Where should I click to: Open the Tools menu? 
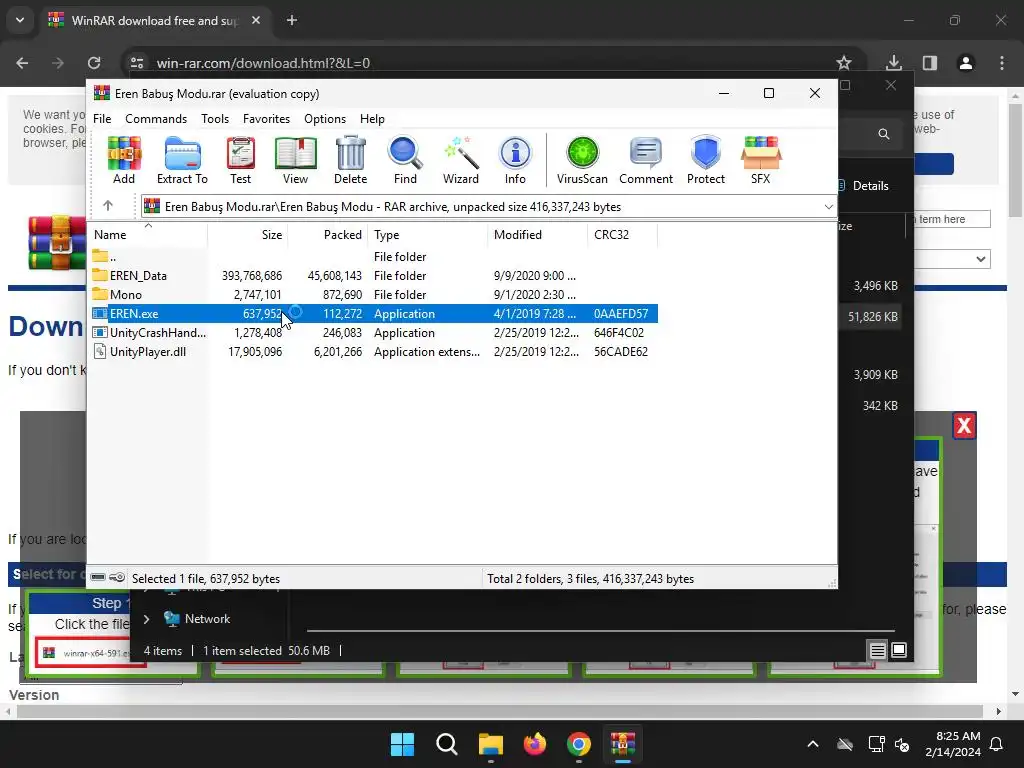tap(215, 119)
